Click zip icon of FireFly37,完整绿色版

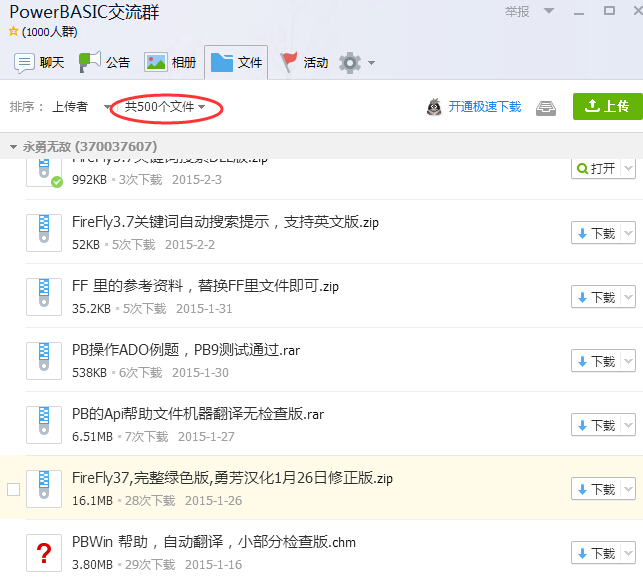click(x=44, y=488)
